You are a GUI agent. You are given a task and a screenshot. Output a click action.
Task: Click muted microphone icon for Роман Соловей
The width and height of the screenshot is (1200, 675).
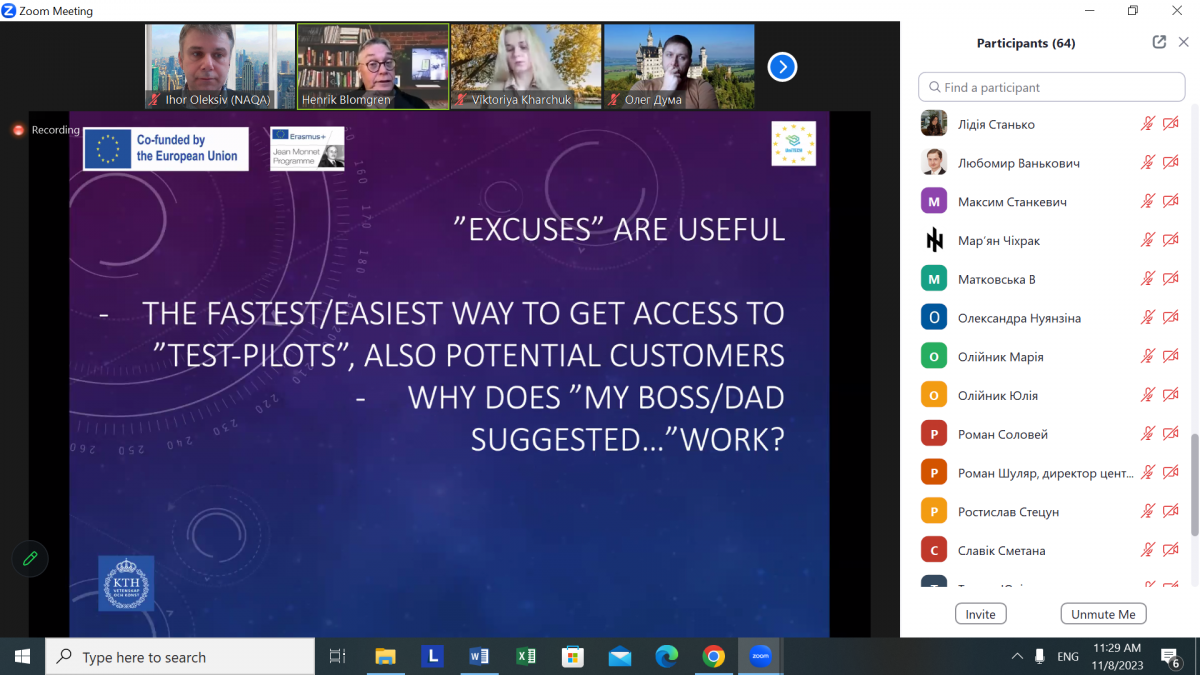point(1148,434)
